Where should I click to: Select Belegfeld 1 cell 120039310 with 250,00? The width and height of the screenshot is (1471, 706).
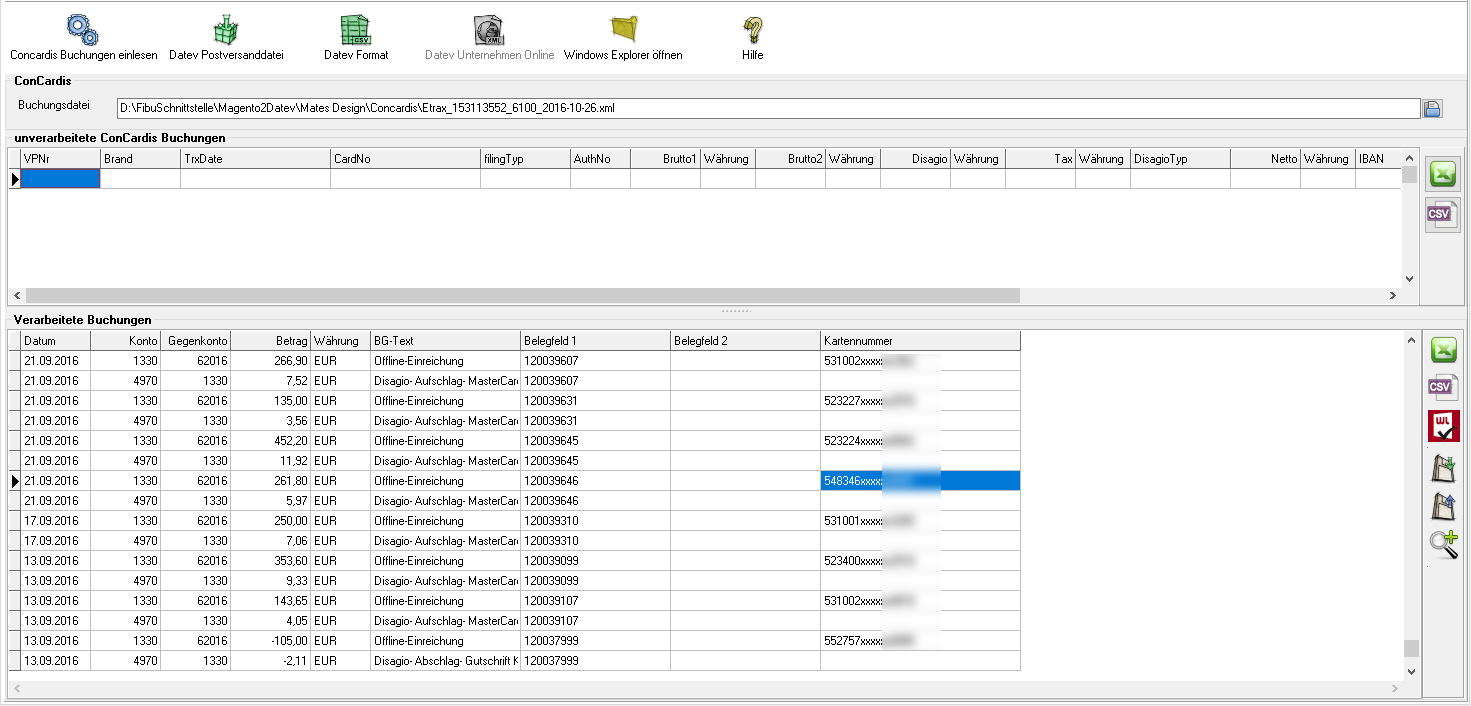tap(595, 521)
